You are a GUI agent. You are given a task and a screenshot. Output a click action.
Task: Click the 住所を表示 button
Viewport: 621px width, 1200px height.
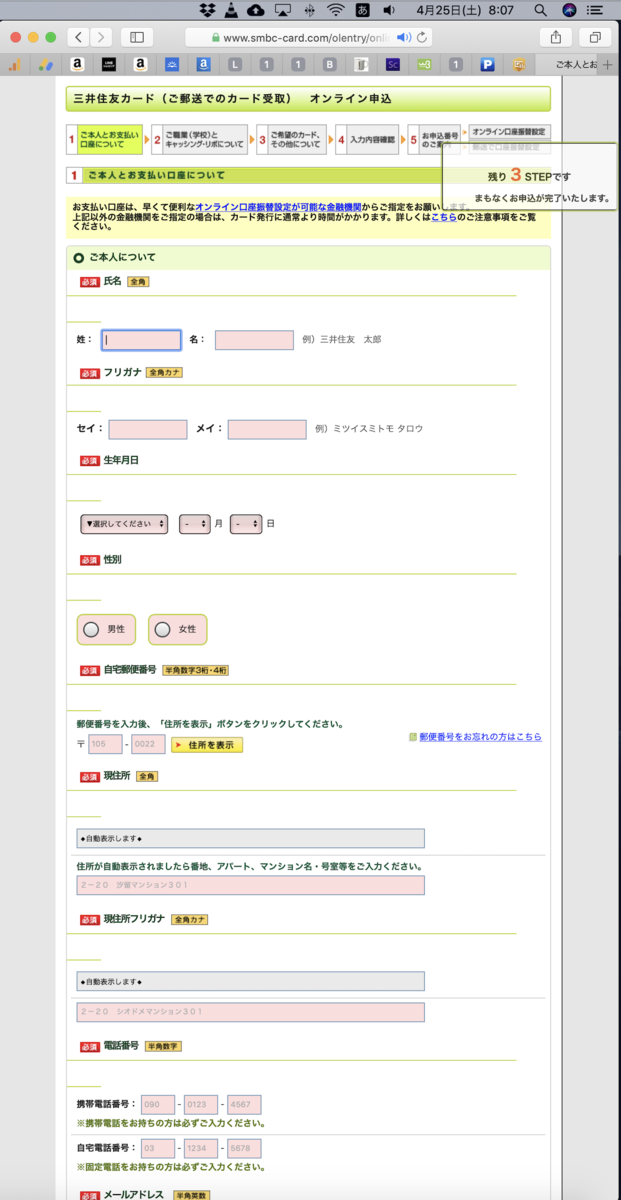coord(207,745)
